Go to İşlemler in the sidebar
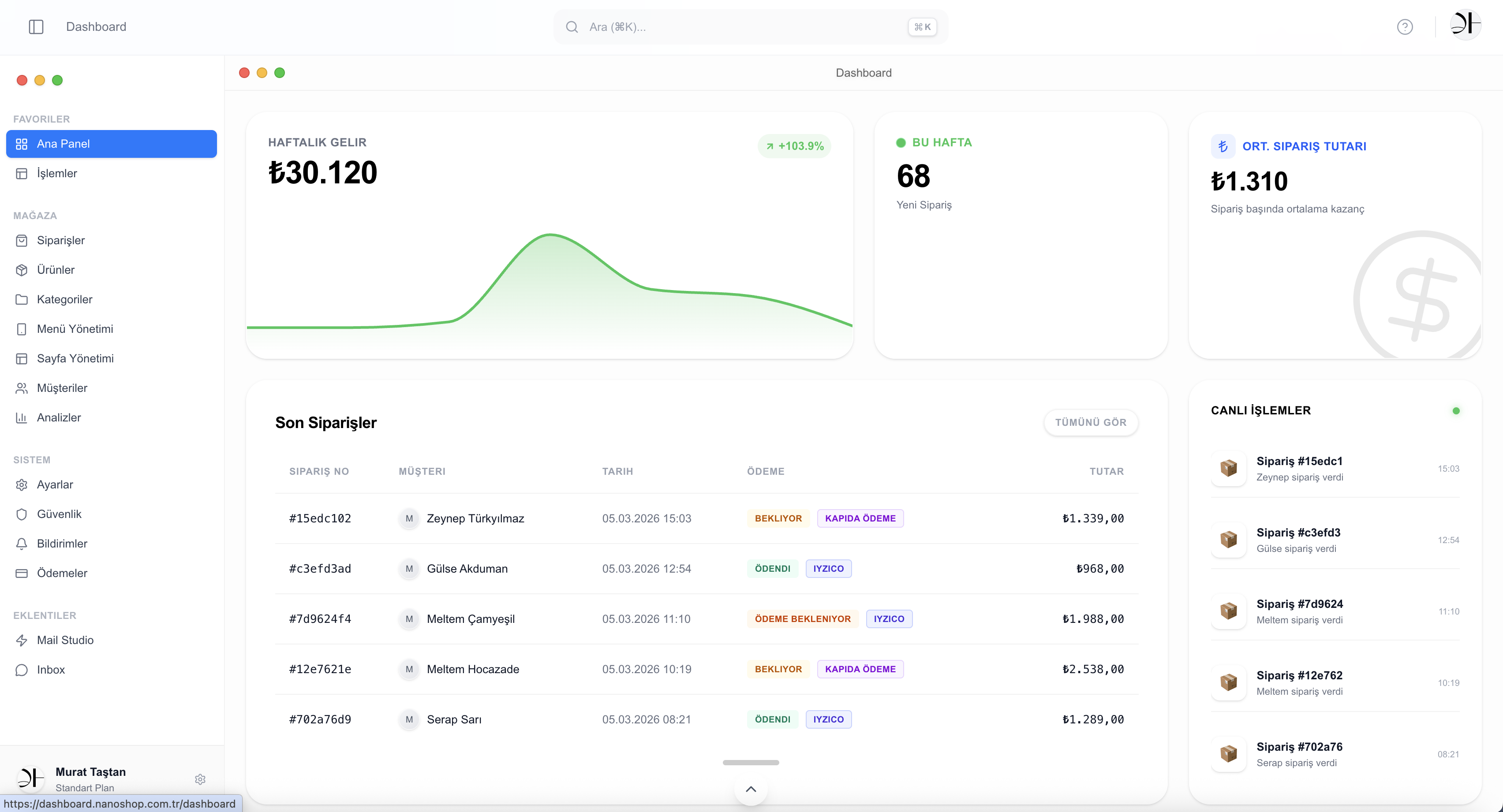The image size is (1503, 812). (x=112, y=173)
